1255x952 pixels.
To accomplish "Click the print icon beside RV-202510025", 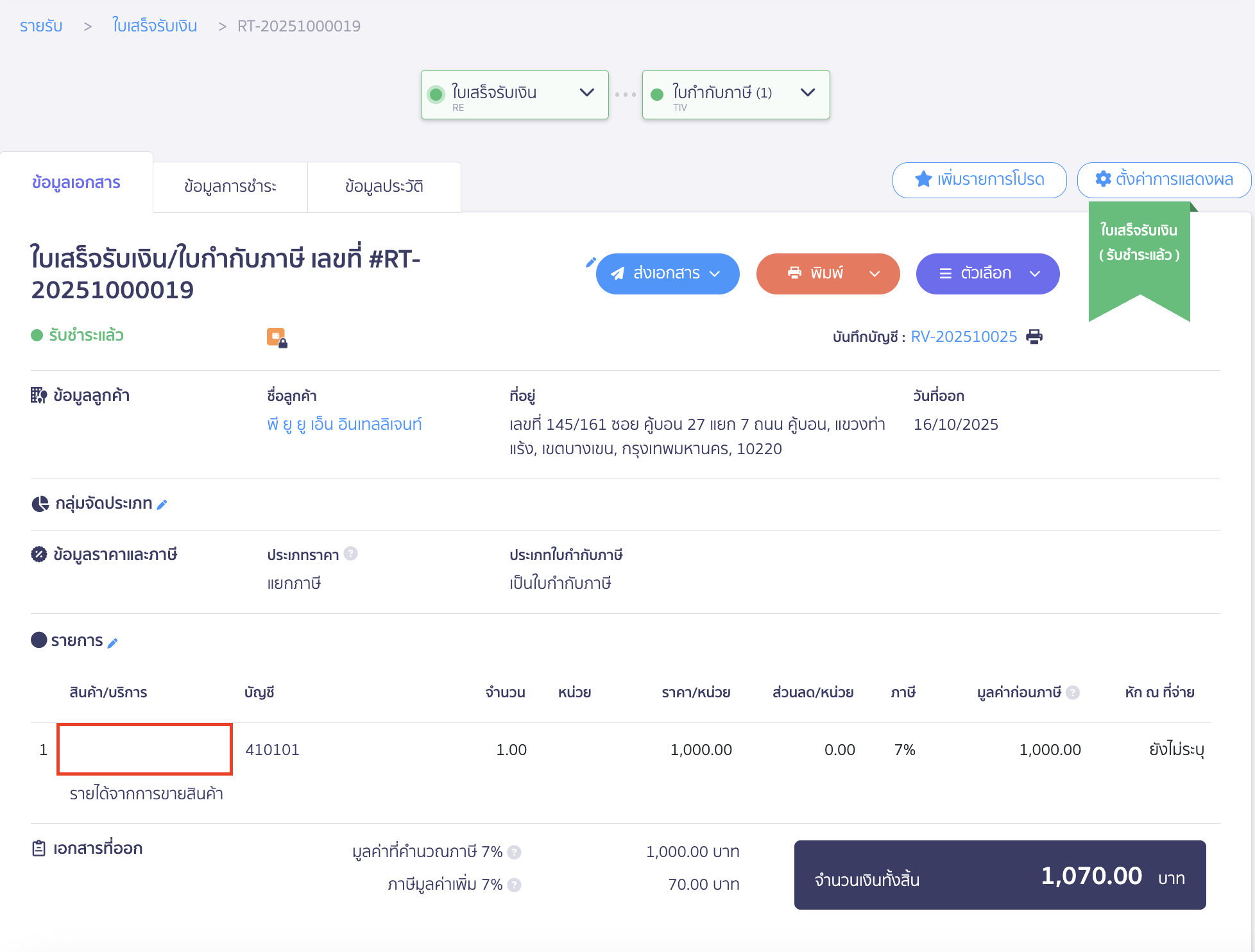I will 1034,336.
